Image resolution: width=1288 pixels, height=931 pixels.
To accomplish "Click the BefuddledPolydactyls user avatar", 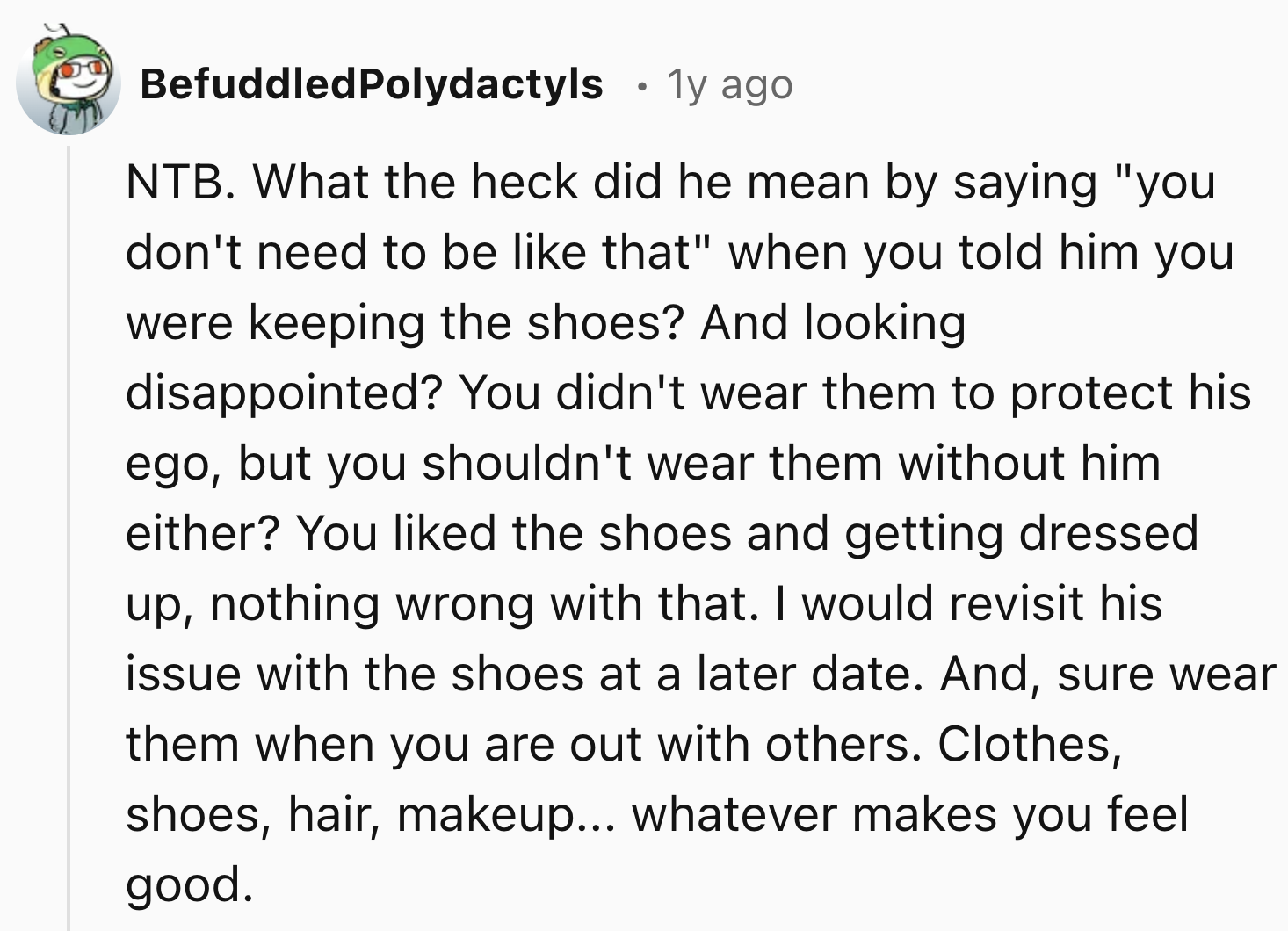I will (68, 83).
